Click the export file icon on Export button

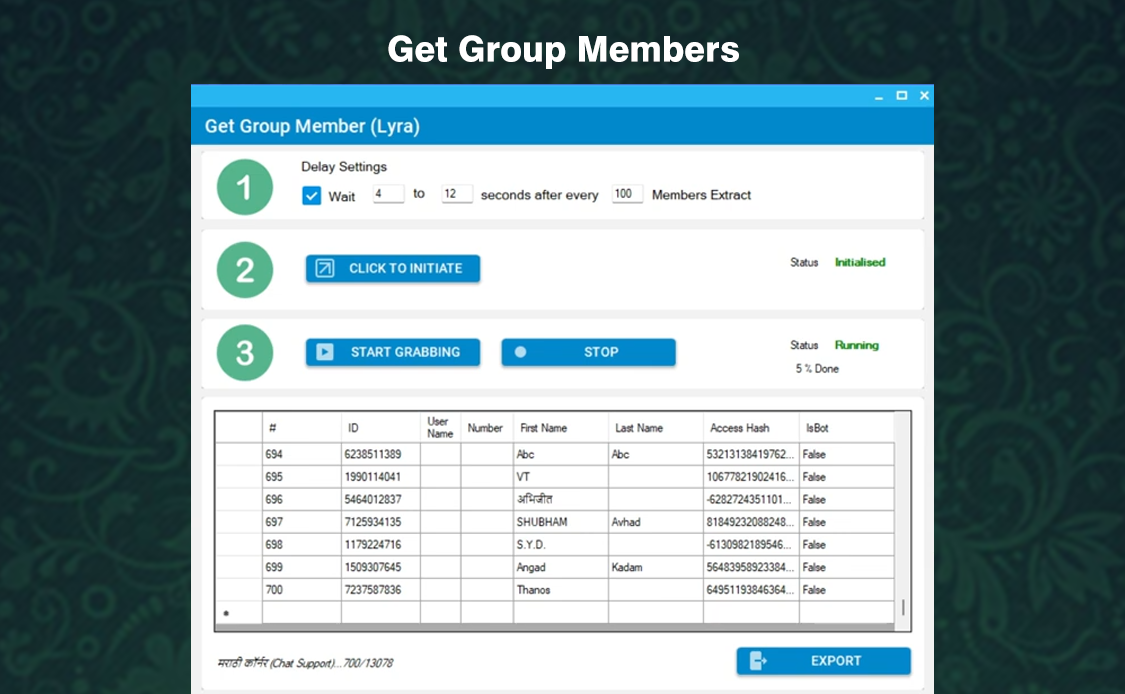[759, 661]
